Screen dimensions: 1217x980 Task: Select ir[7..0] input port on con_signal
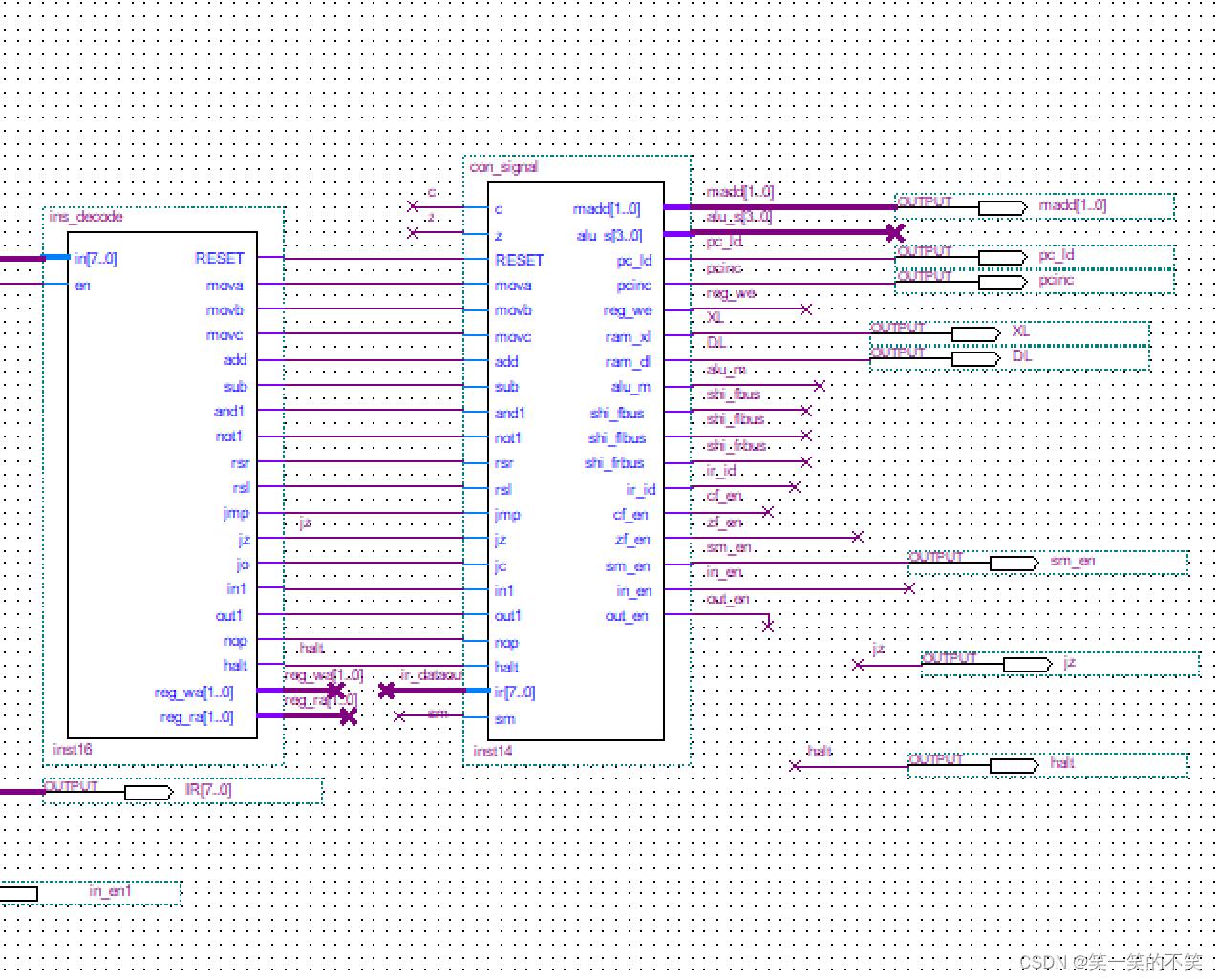[x=515, y=692]
